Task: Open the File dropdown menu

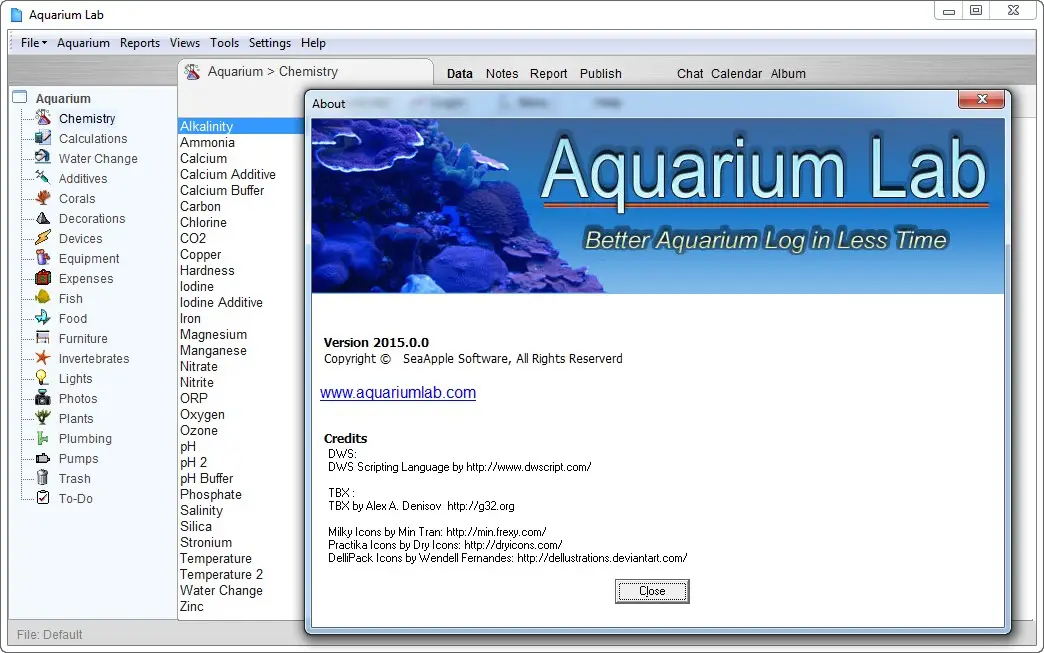Action: click(33, 43)
